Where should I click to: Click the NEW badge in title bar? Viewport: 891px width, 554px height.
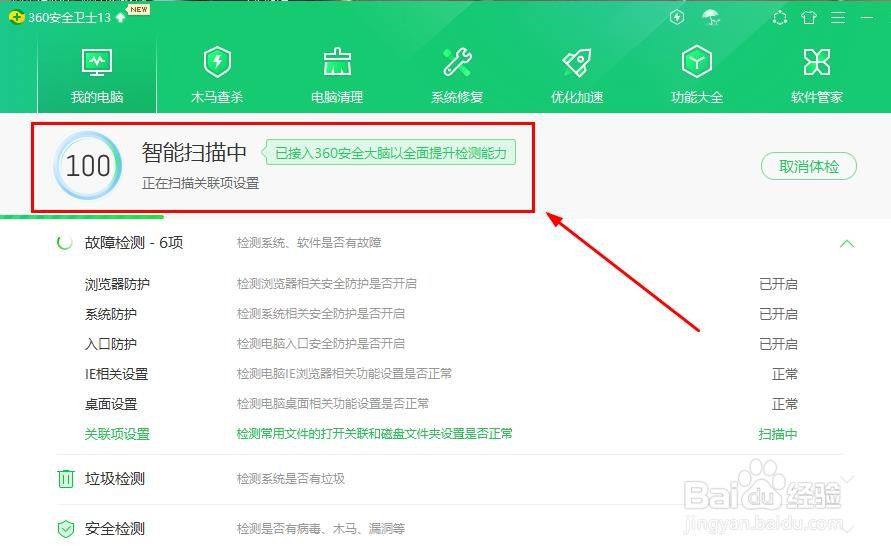pyautogui.click(x=139, y=9)
